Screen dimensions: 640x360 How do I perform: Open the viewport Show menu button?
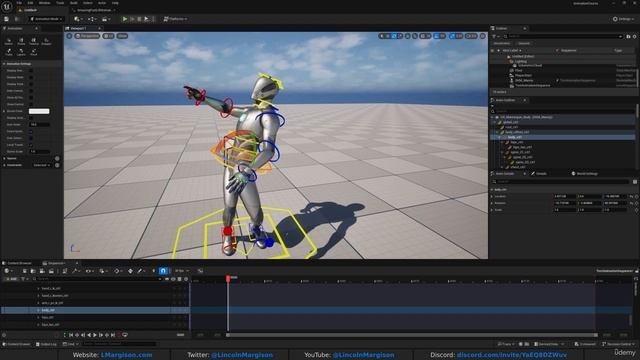pos(122,36)
